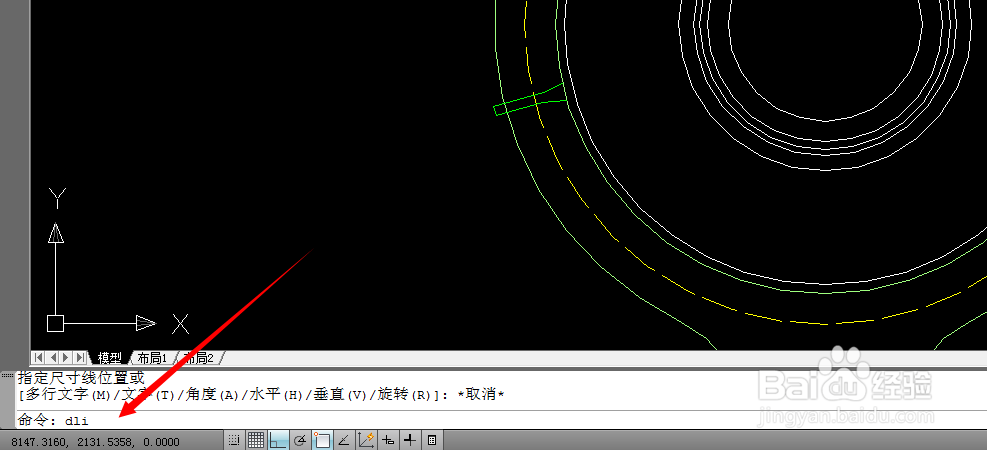Toggle Dynamic UCS status icon

click(x=366, y=440)
